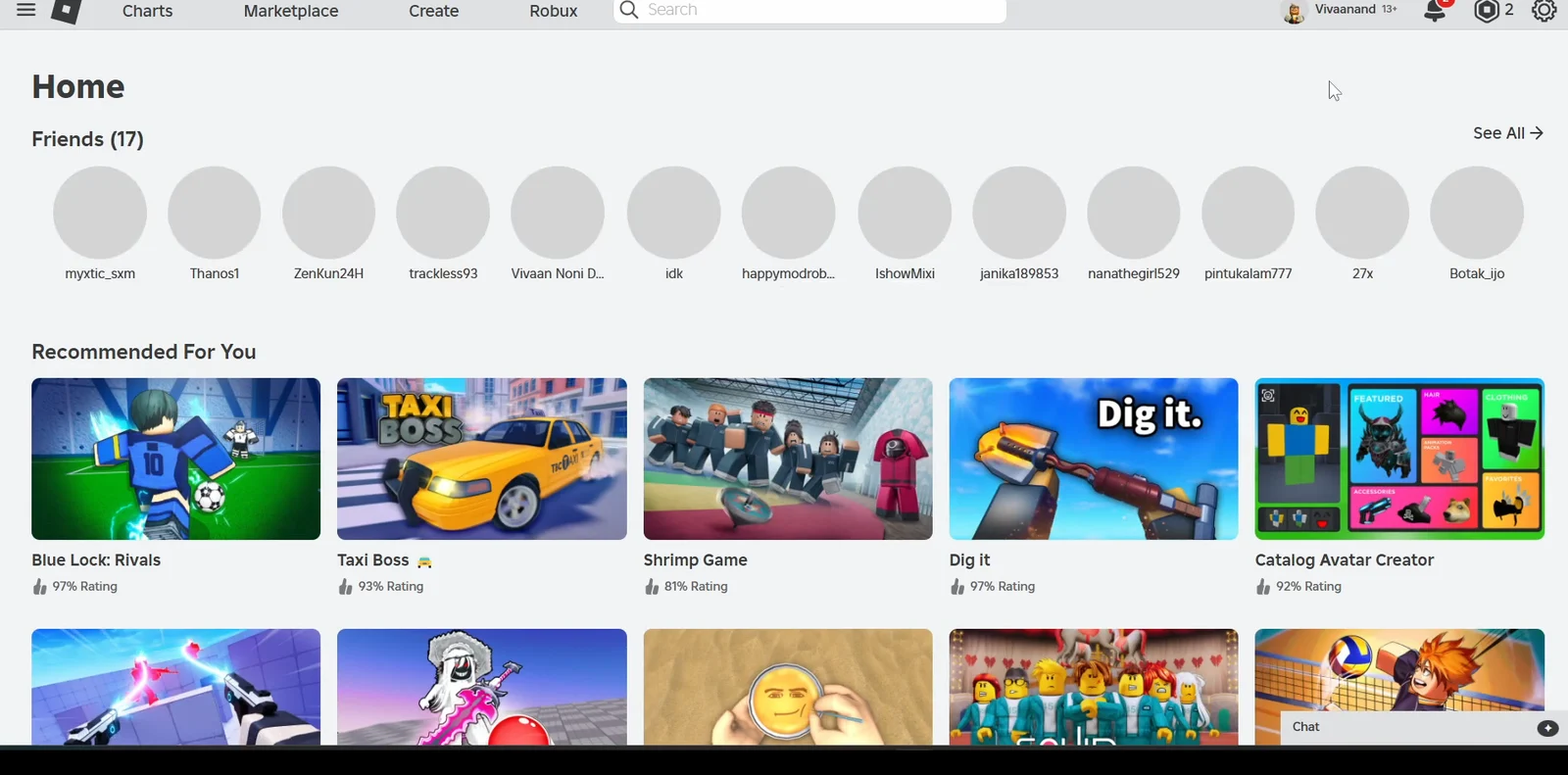1568x775 pixels.
Task: Open the yellow face cookie thumbnail
Action: (x=788, y=687)
